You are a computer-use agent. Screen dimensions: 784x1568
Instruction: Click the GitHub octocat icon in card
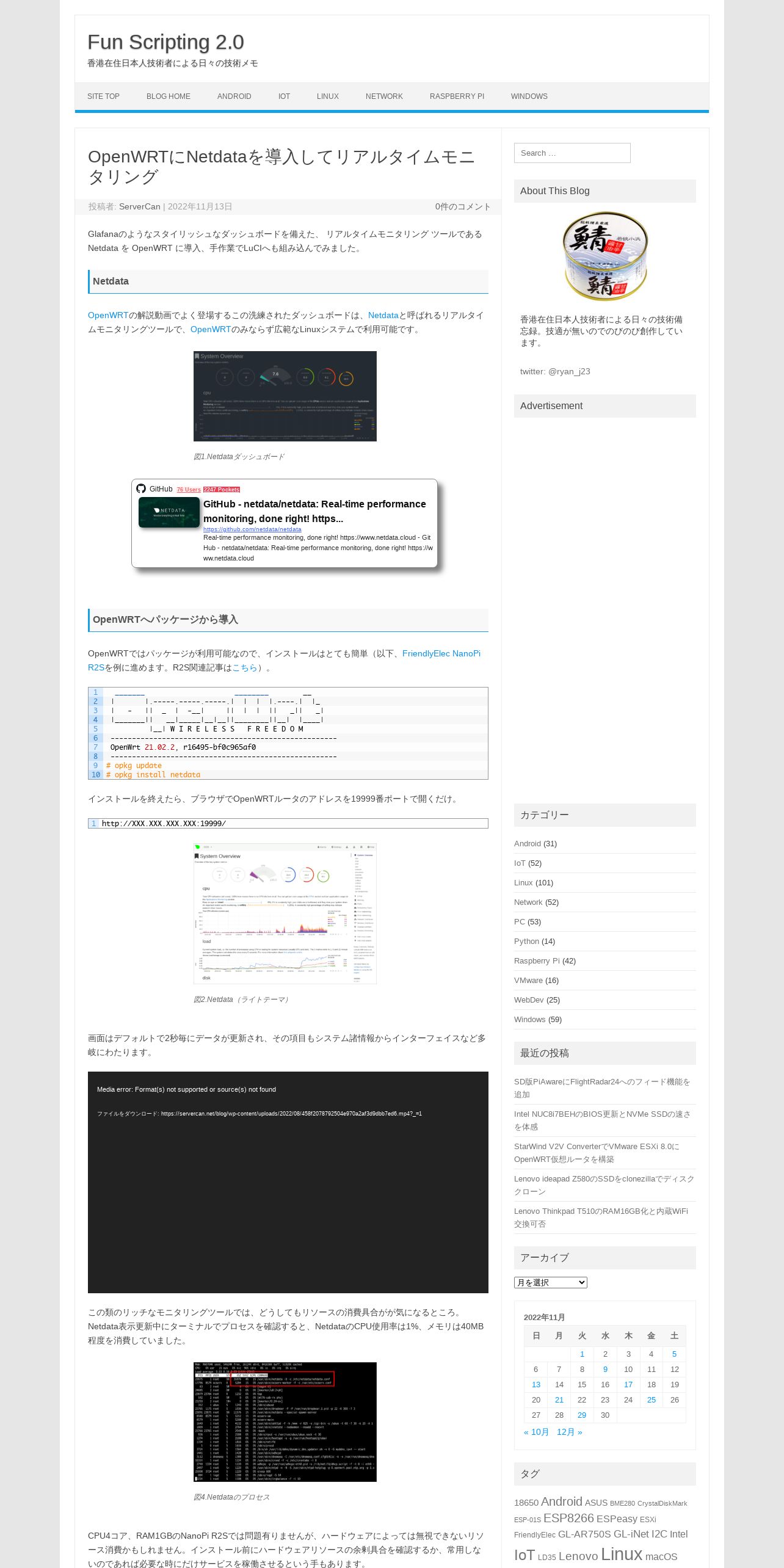pyautogui.click(x=141, y=489)
